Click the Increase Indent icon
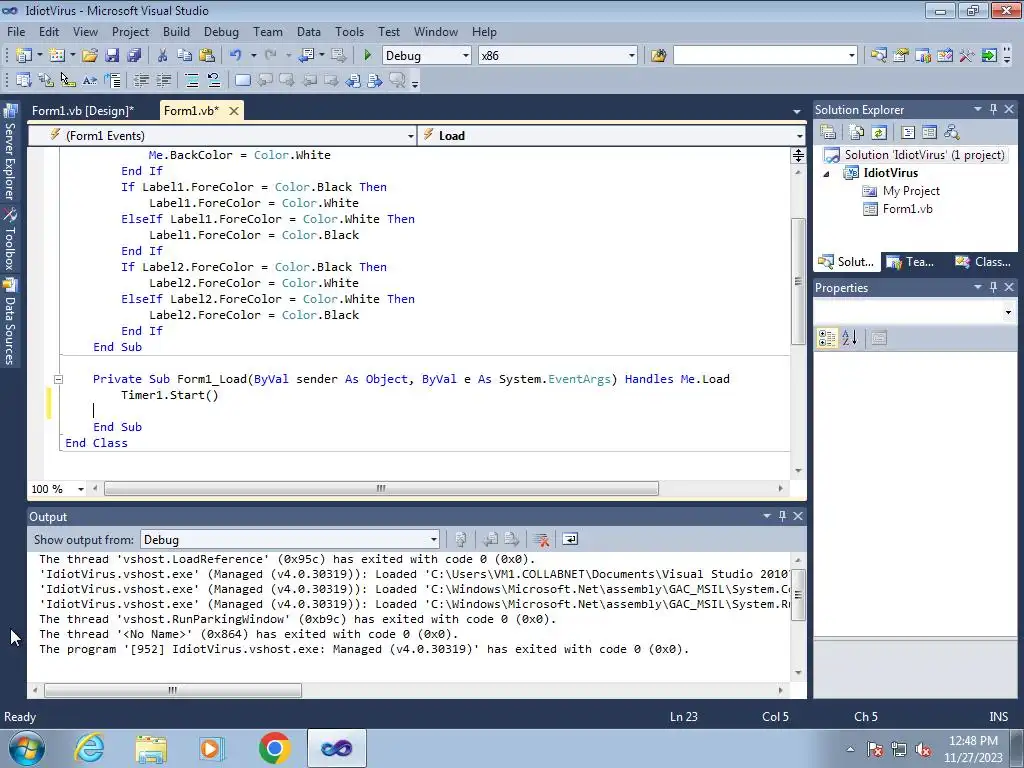 pyautogui.click(x=163, y=80)
